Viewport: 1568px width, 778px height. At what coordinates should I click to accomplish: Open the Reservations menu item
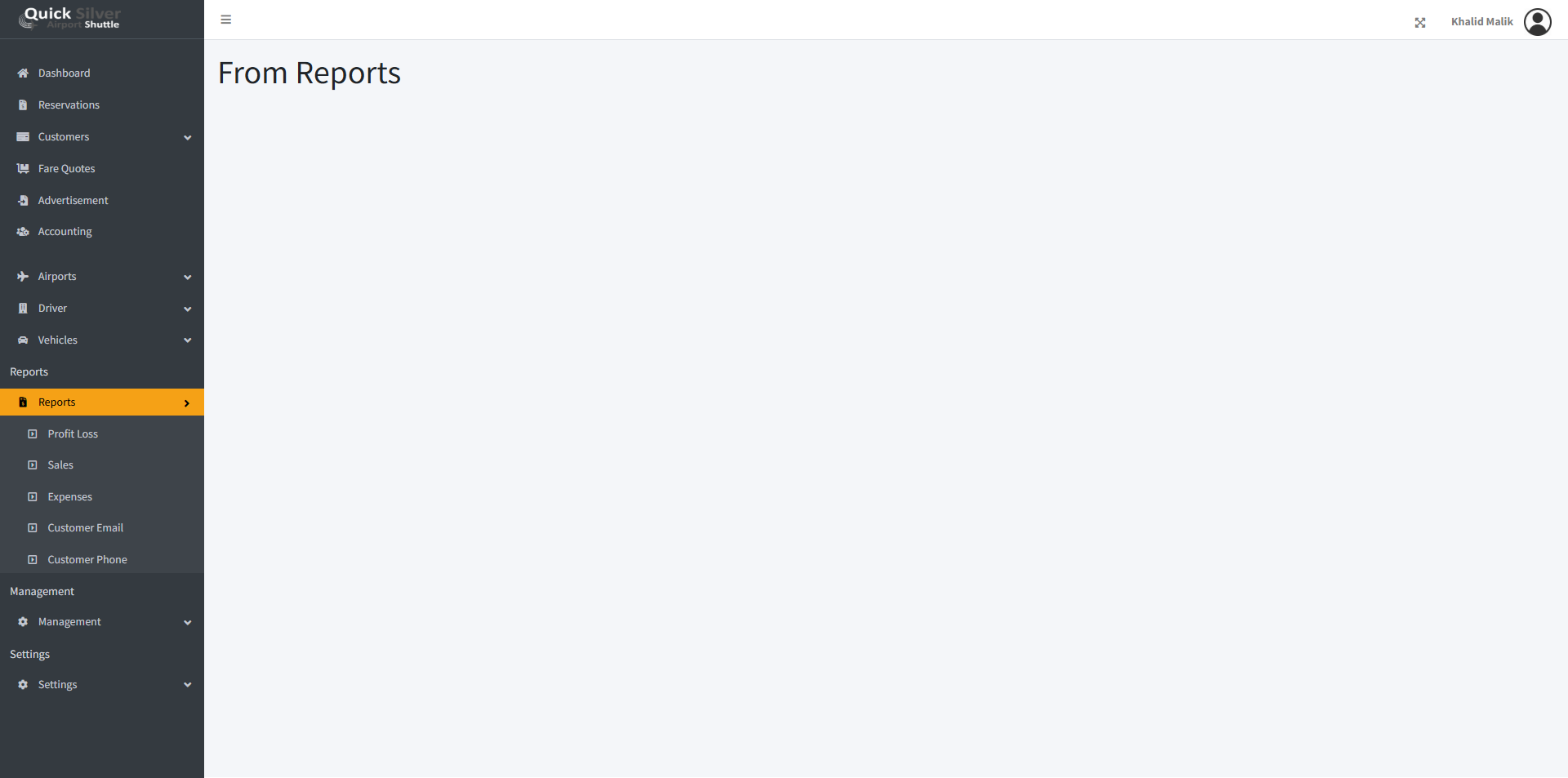pyautogui.click(x=69, y=105)
